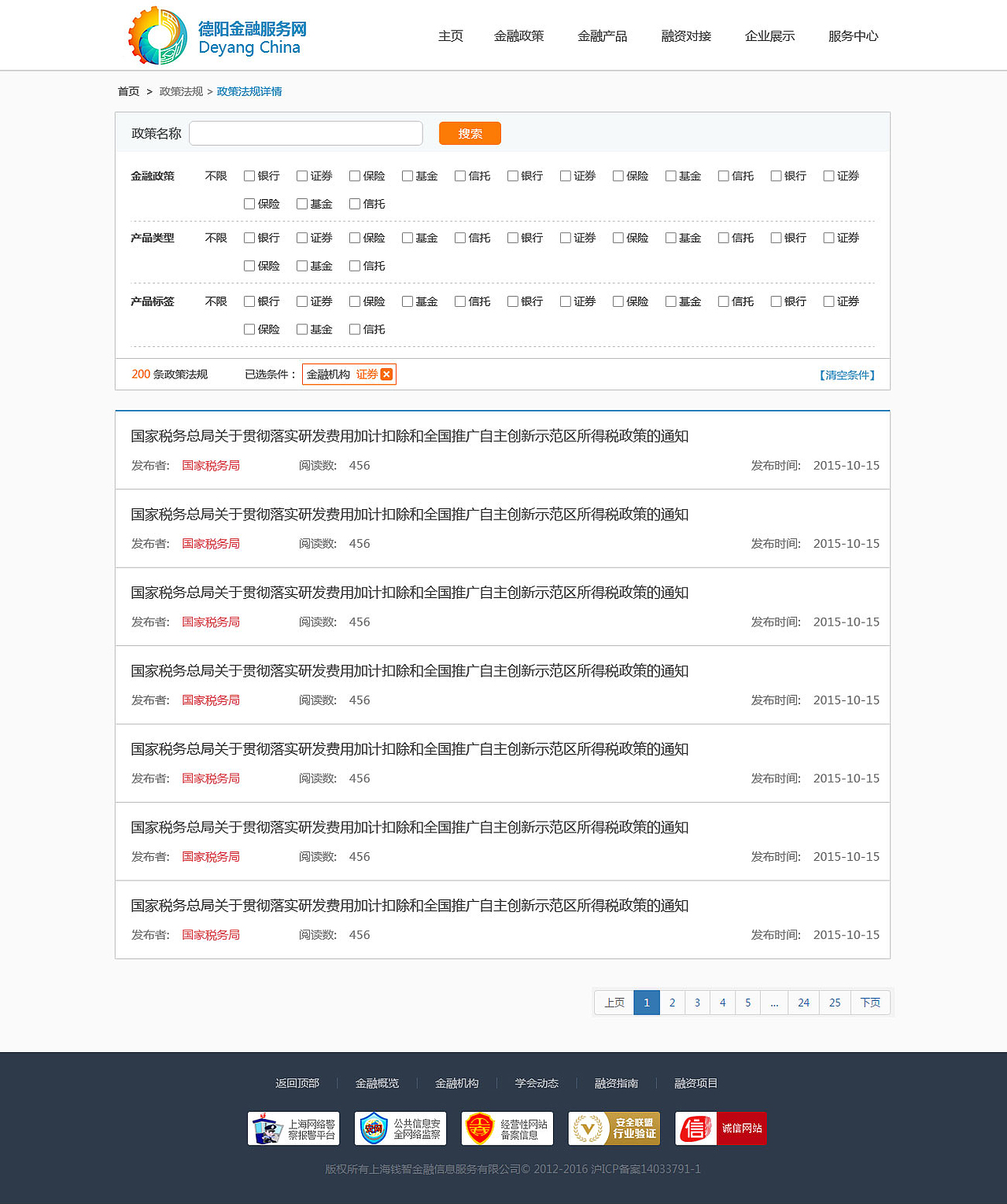Jump to page 25 in pagination

(835, 1003)
